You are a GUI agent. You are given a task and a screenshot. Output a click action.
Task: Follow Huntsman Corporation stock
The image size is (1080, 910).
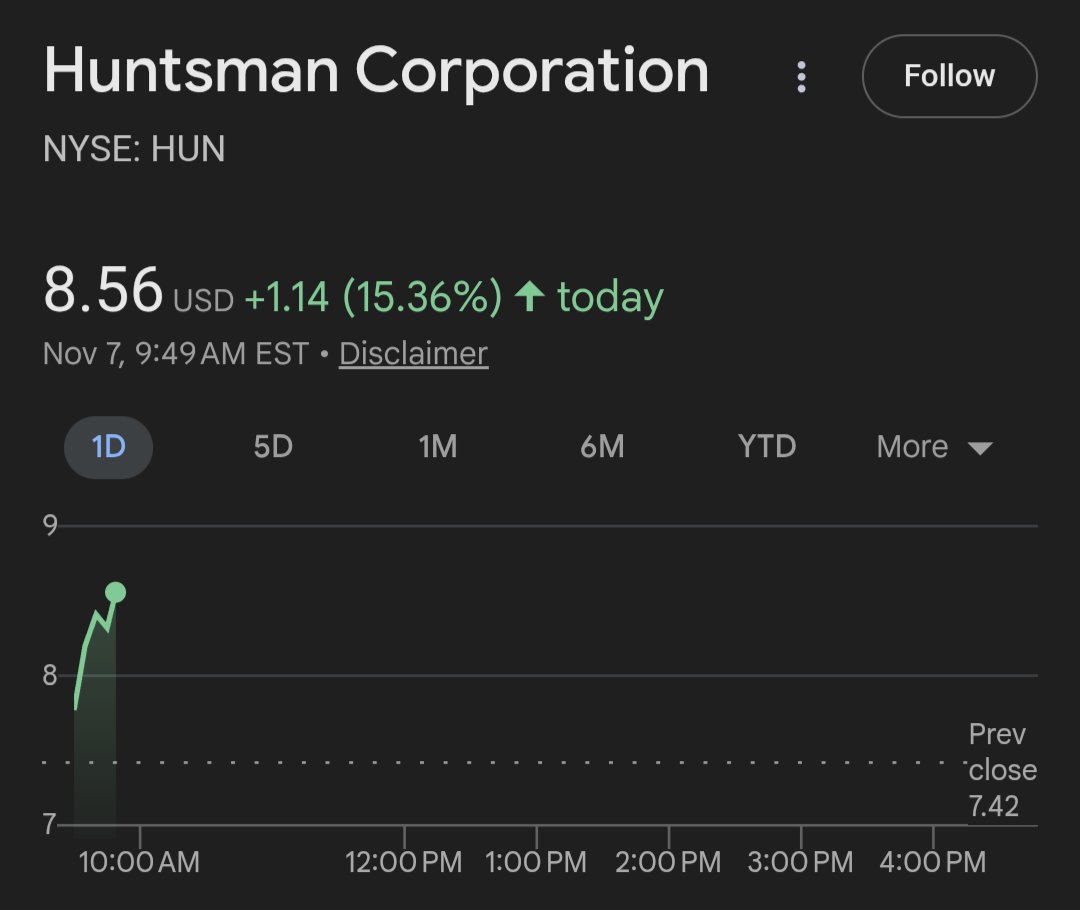pos(949,76)
